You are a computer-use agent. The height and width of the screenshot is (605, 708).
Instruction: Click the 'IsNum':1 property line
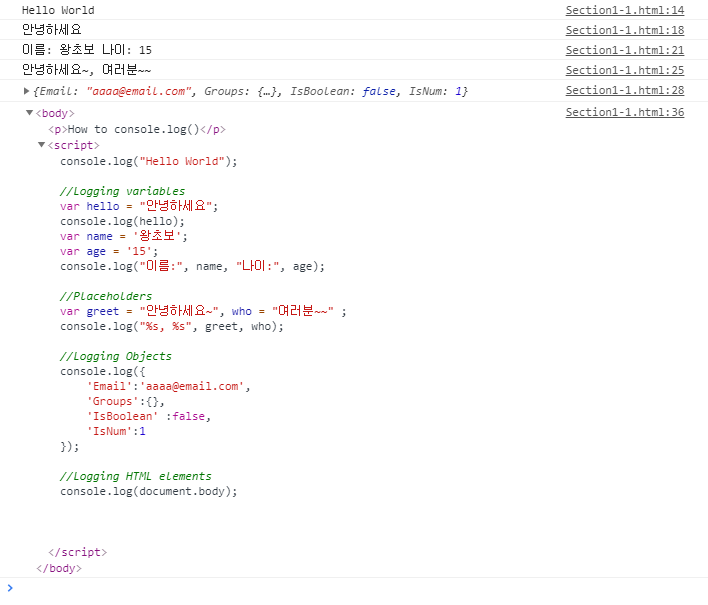tap(116, 431)
